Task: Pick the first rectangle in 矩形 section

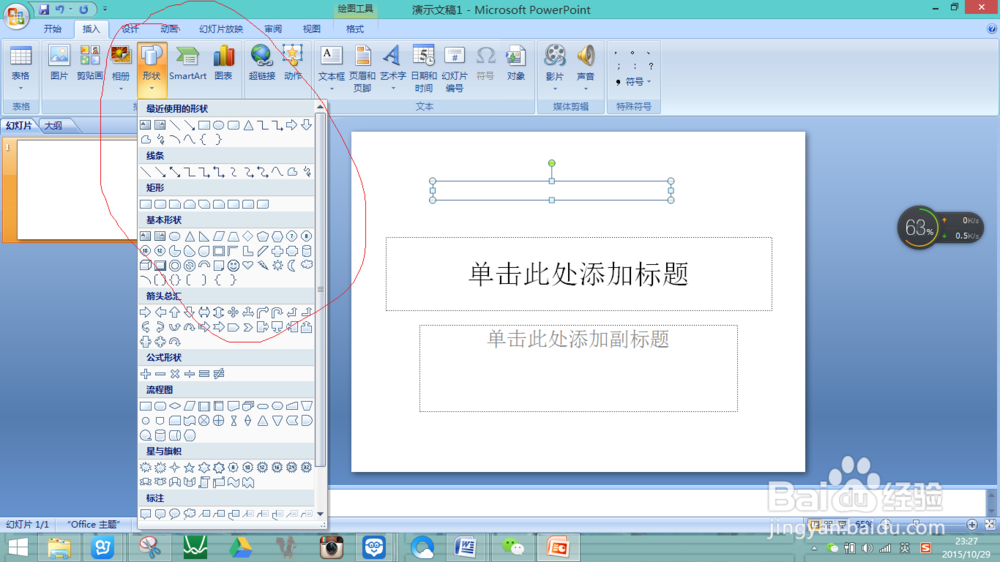Action: [x=145, y=204]
